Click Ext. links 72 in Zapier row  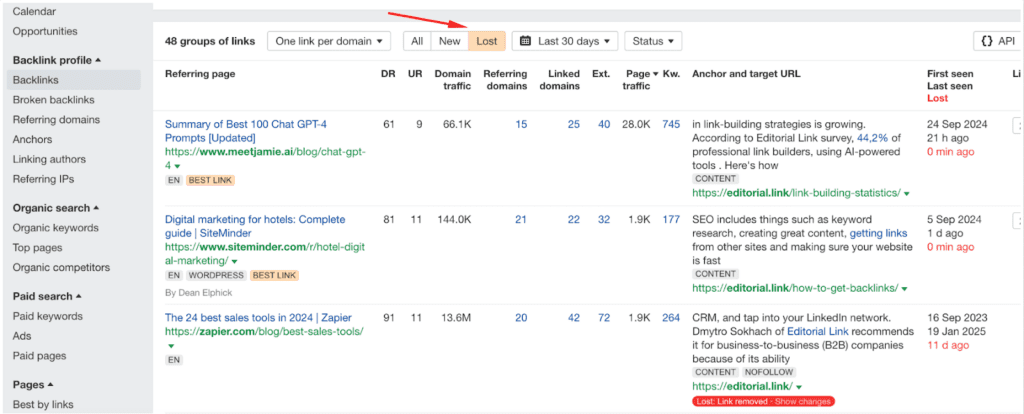pos(604,318)
